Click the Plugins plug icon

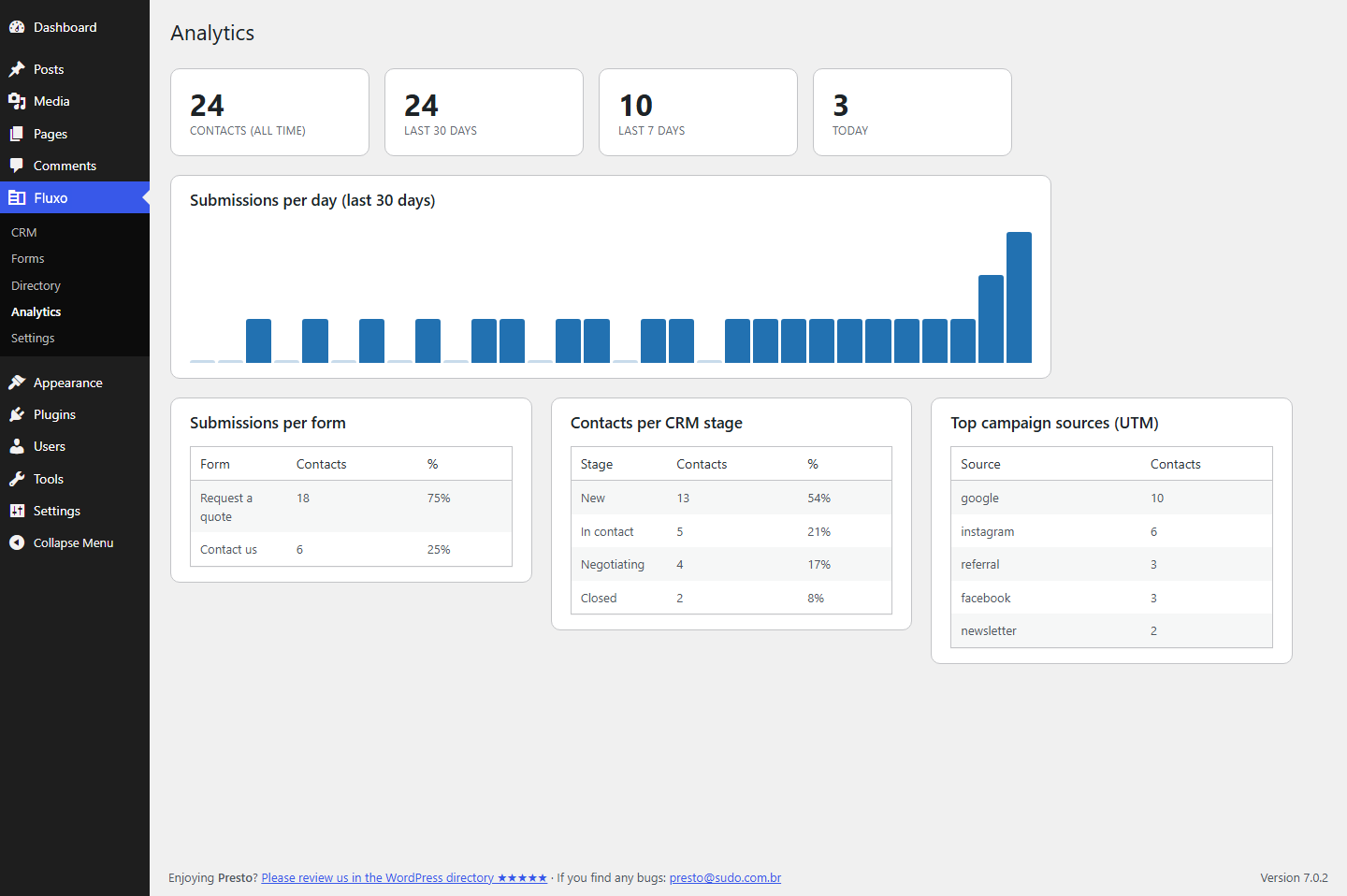coord(17,414)
